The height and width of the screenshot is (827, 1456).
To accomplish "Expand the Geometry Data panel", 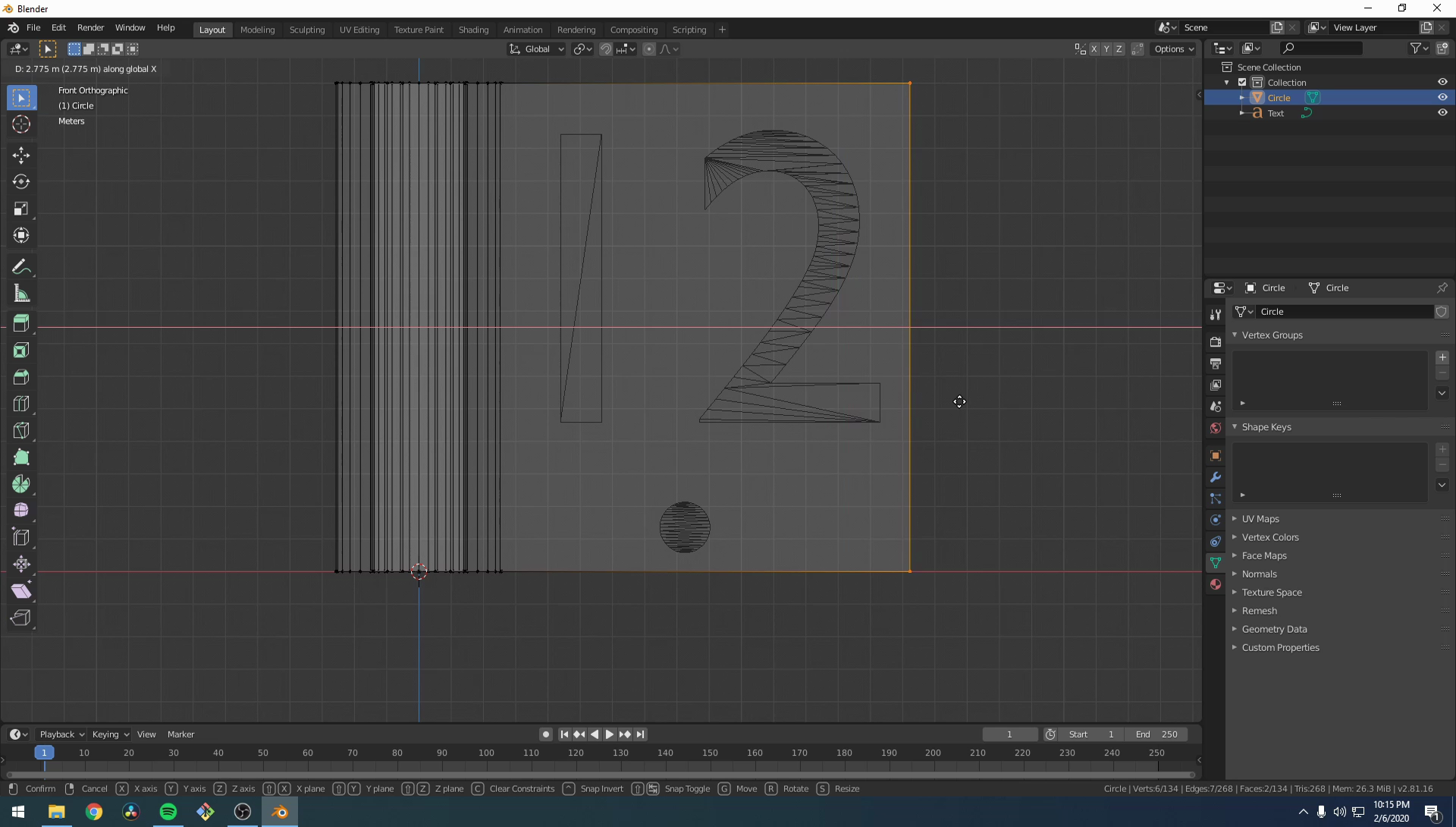I will coord(1235,629).
